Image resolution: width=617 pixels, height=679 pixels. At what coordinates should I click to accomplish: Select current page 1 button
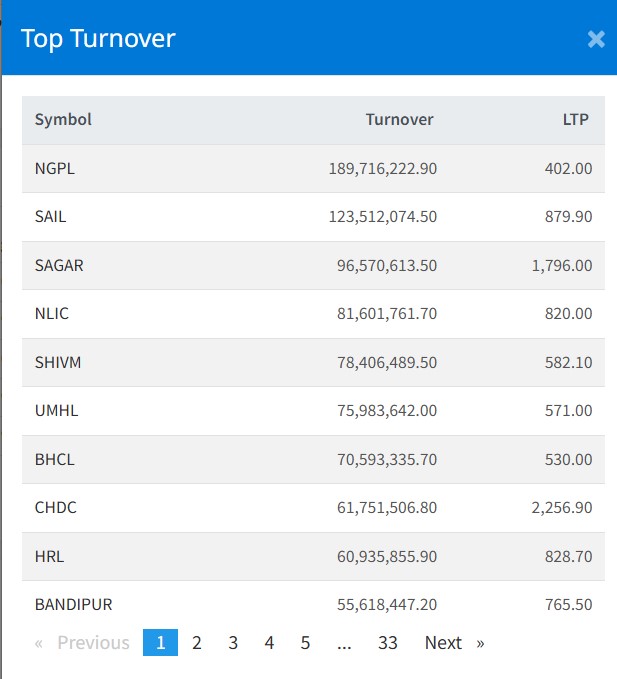click(160, 643)
